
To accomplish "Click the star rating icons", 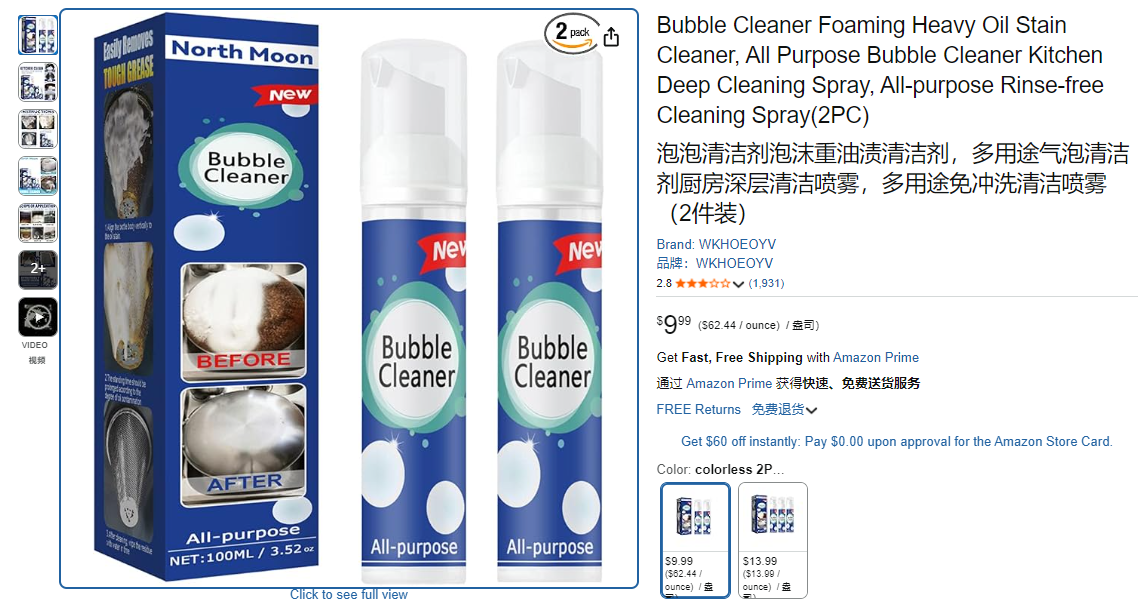I will (702, 283).
